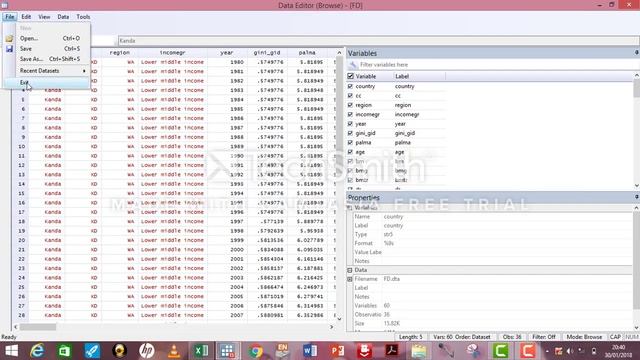Open Adobe Acrobat Reader from the taskbar

coord(392,351)
